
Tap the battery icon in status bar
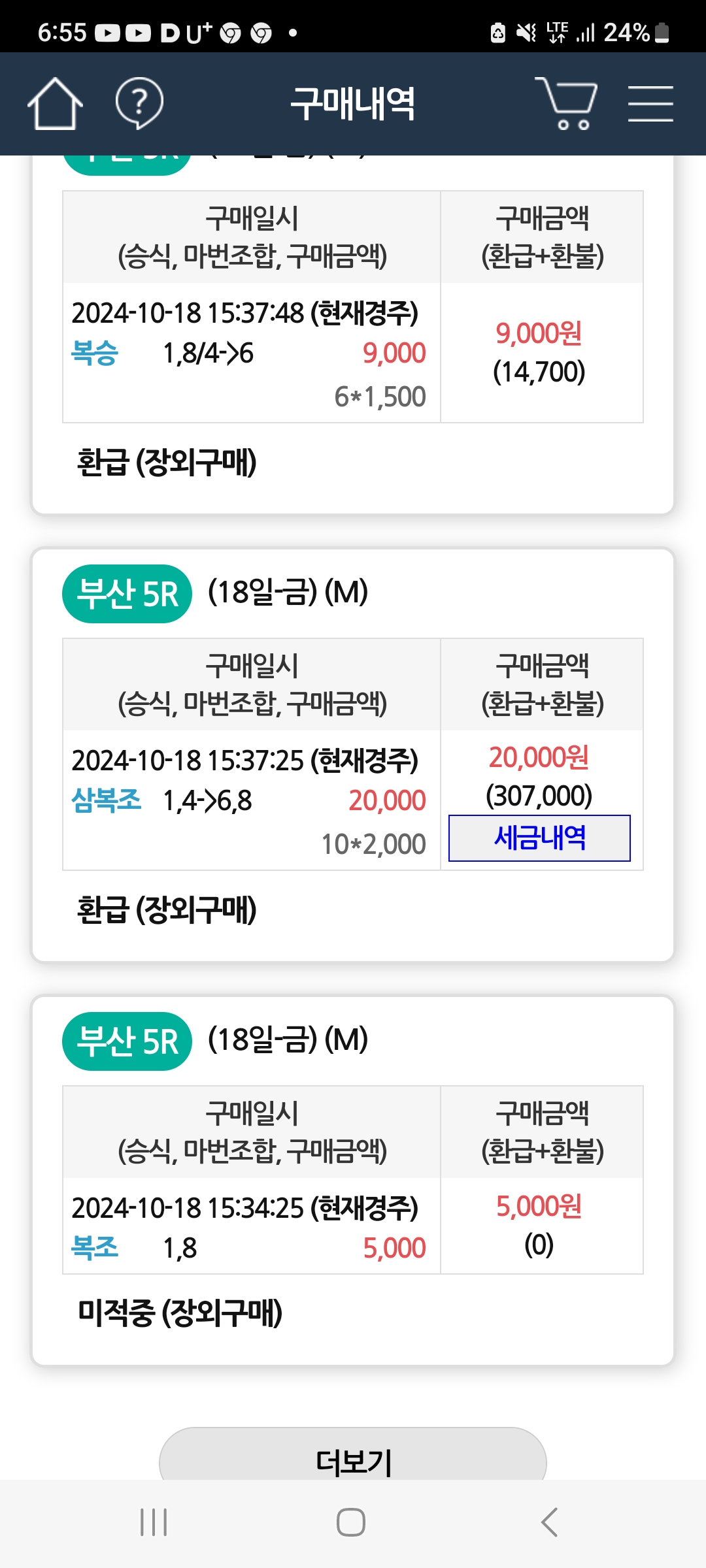pos(662,32)
